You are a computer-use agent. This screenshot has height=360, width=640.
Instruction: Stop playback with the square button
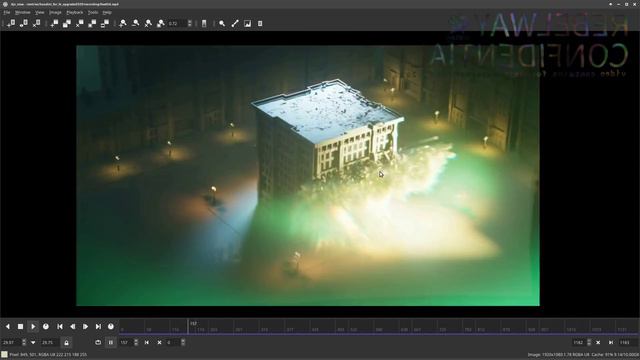[x=20, y=327]
